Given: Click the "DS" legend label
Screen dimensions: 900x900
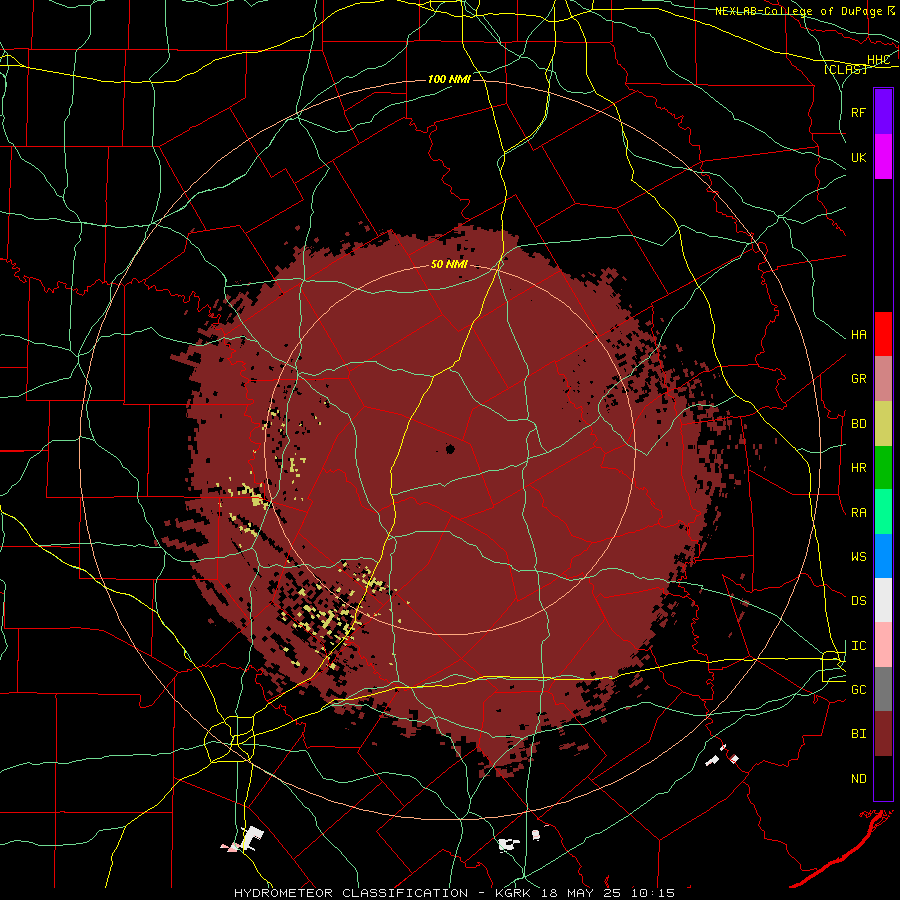Looking at the screenshot, I should (858, 601).
